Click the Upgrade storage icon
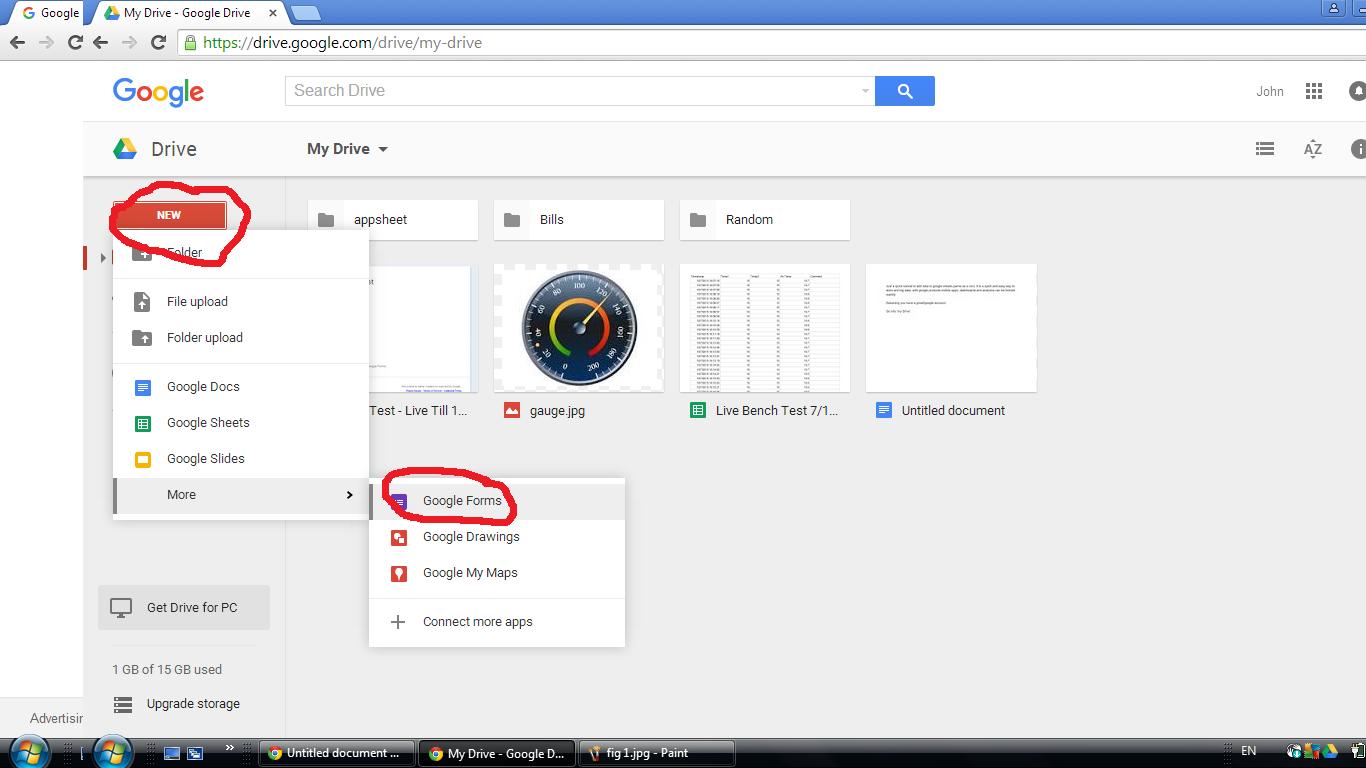 123,704
